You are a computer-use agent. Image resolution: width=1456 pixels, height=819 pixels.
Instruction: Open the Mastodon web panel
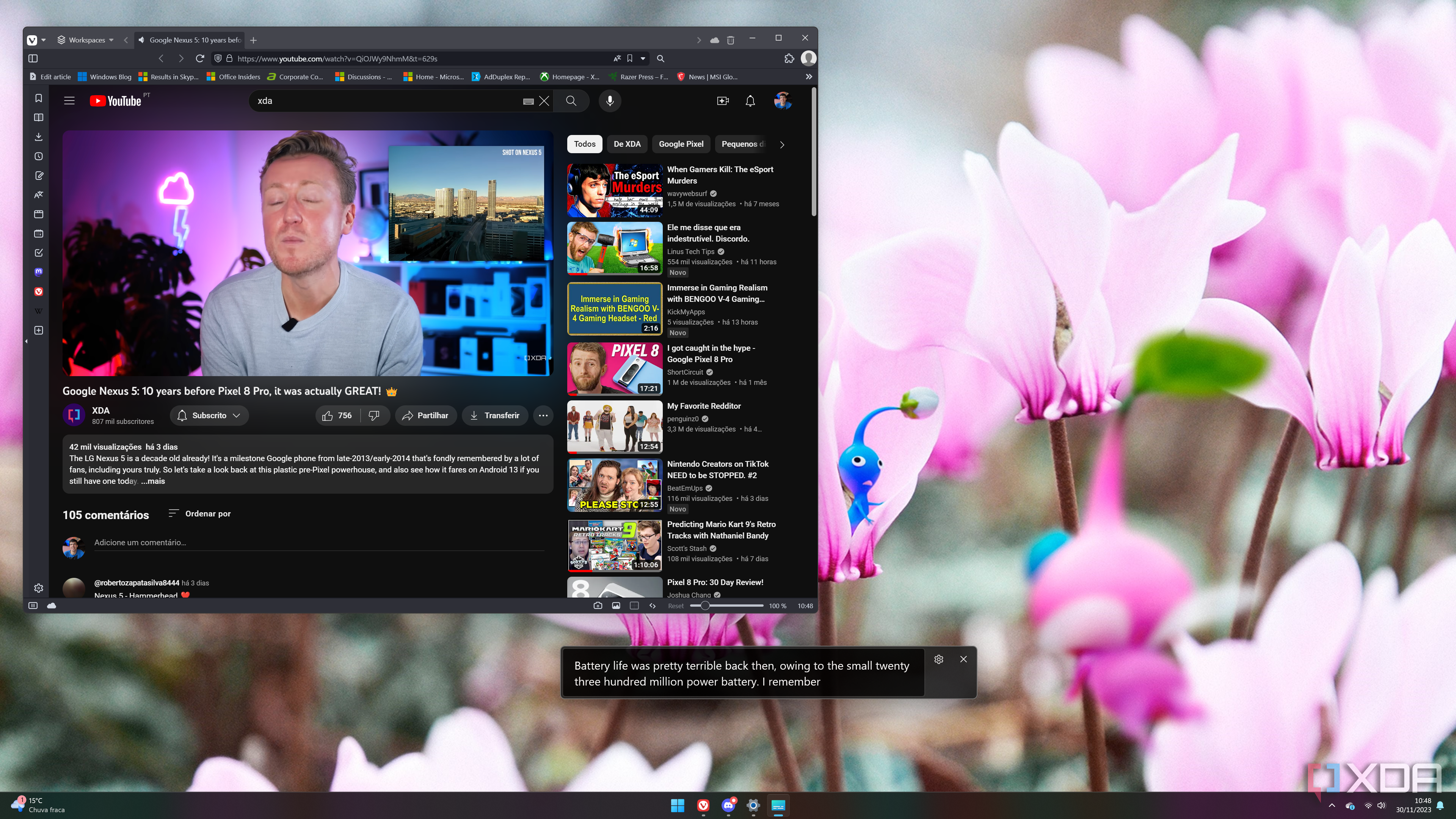pyautogui.click(x=38, y=272)
